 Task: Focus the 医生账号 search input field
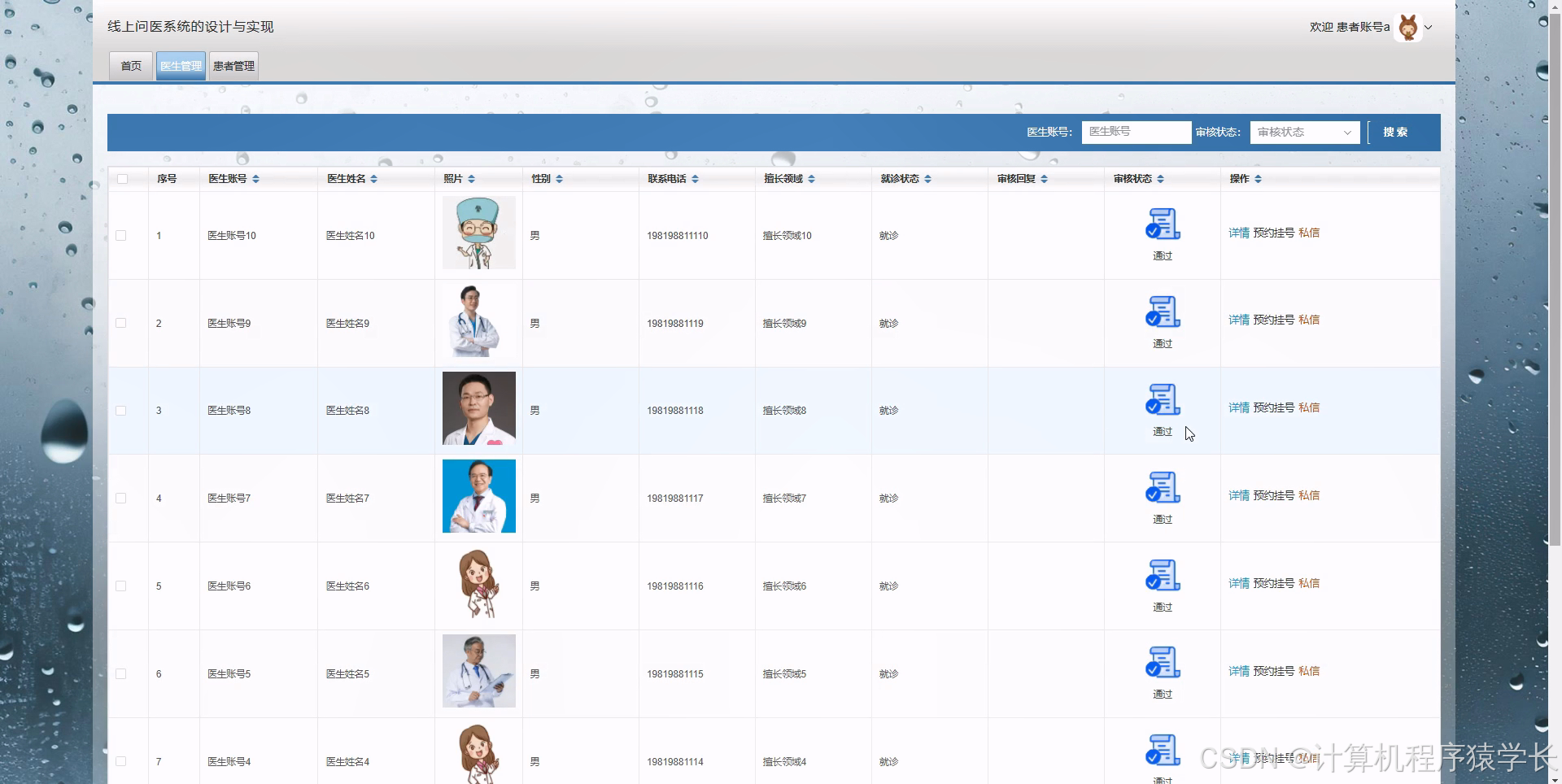coord(1137,132)
